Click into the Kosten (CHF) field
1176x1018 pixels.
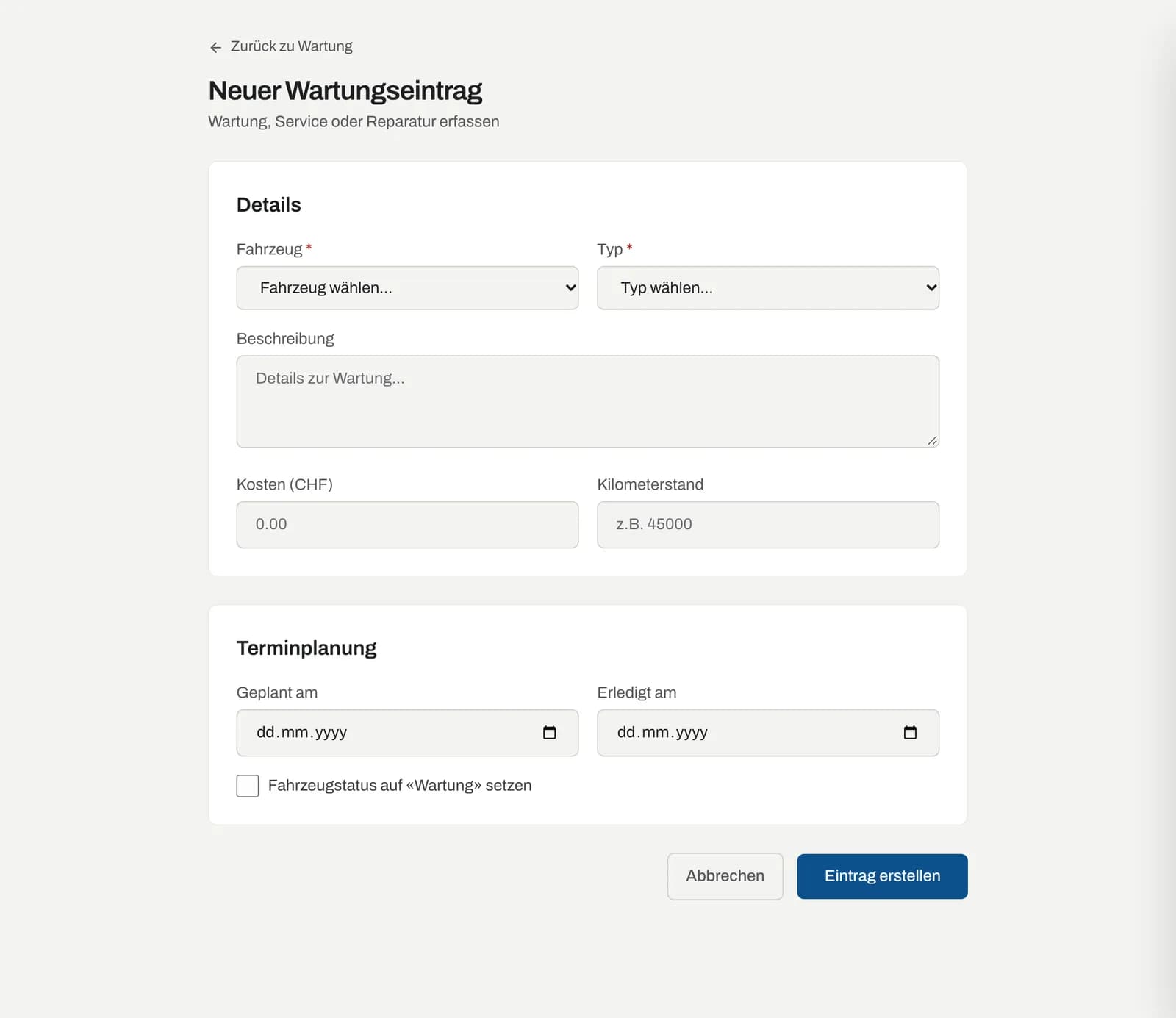pos(407,525)
